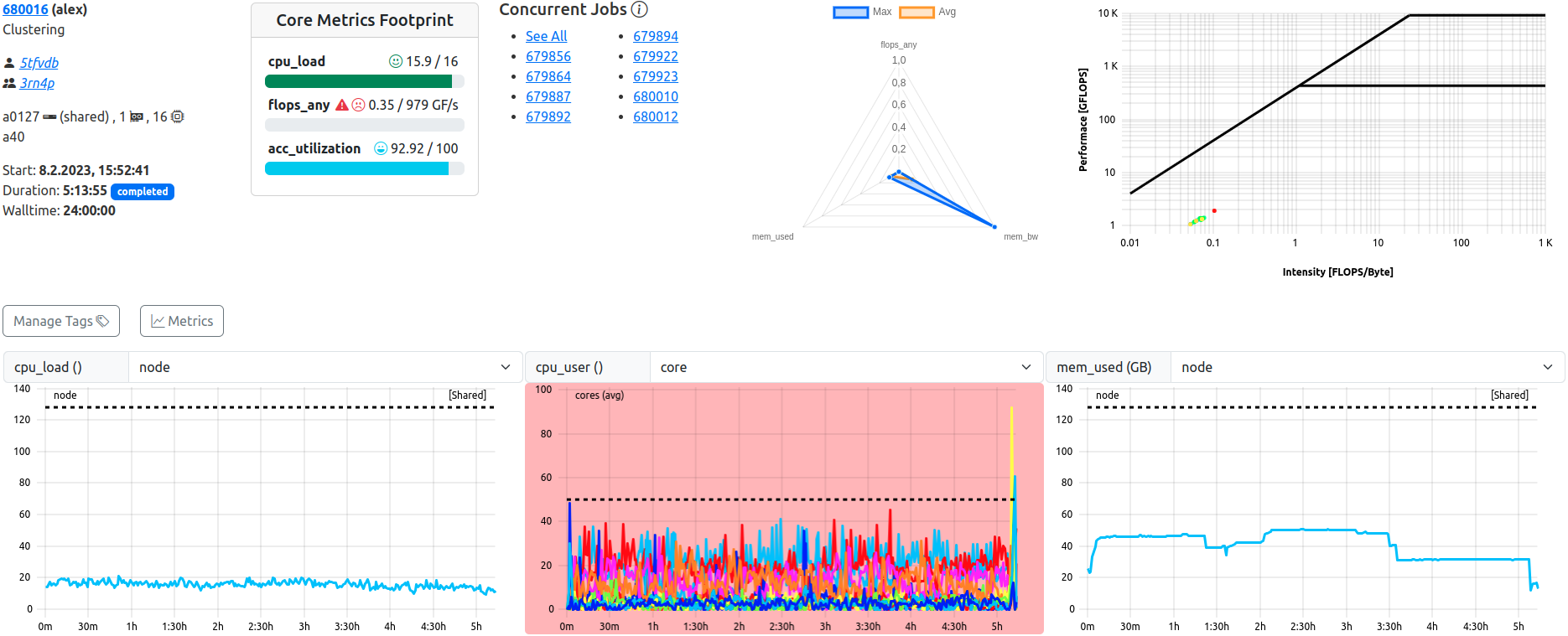Viewport: 1568px width, 636px height.
Task: Click the Concurrent Jobs heading
Action: (563, 9)
